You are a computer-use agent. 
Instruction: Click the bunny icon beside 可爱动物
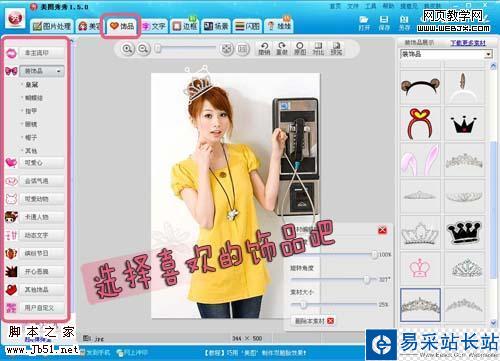(11, 199)
